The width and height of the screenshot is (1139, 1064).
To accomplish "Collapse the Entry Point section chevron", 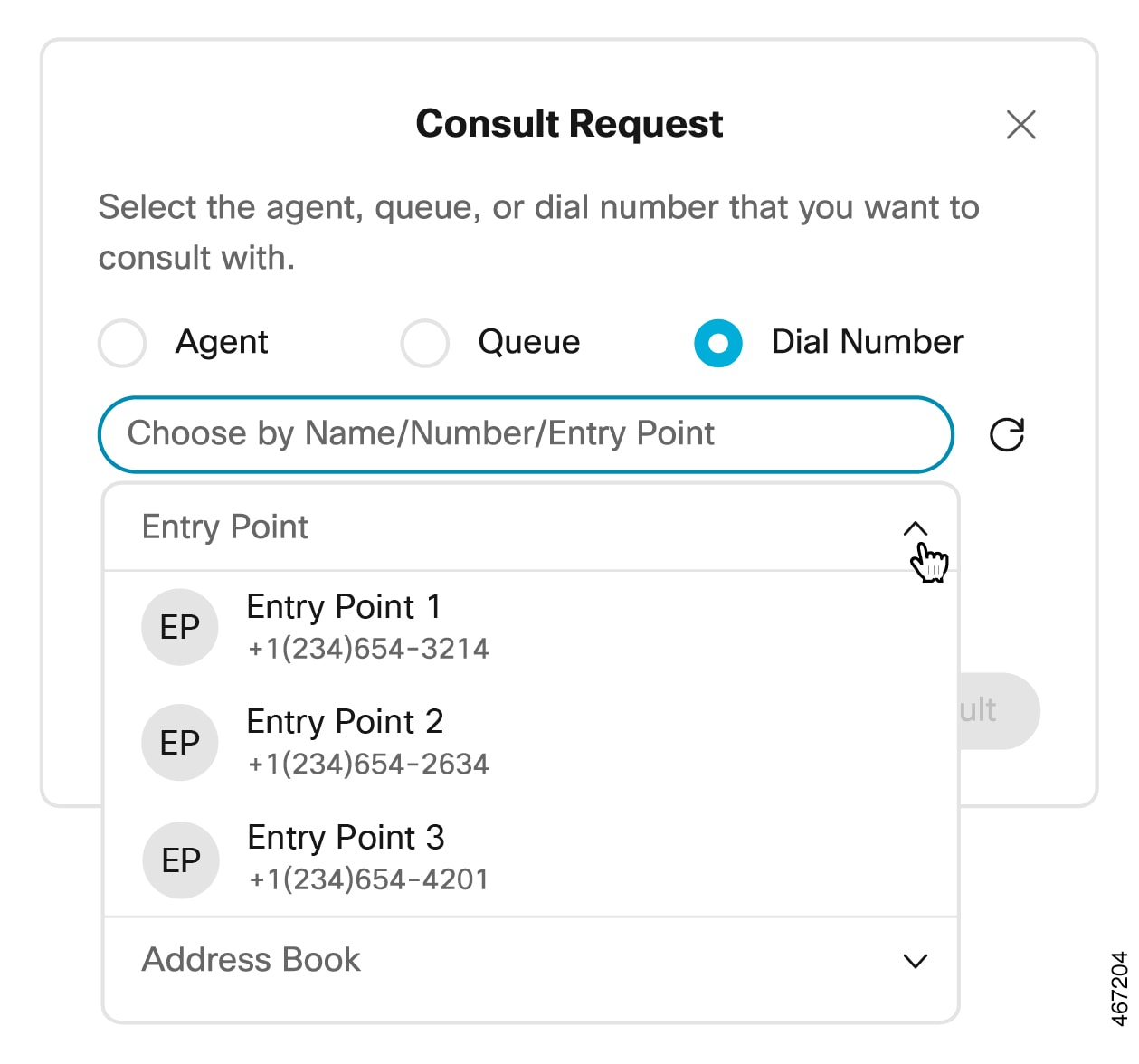I will [916, 529].
